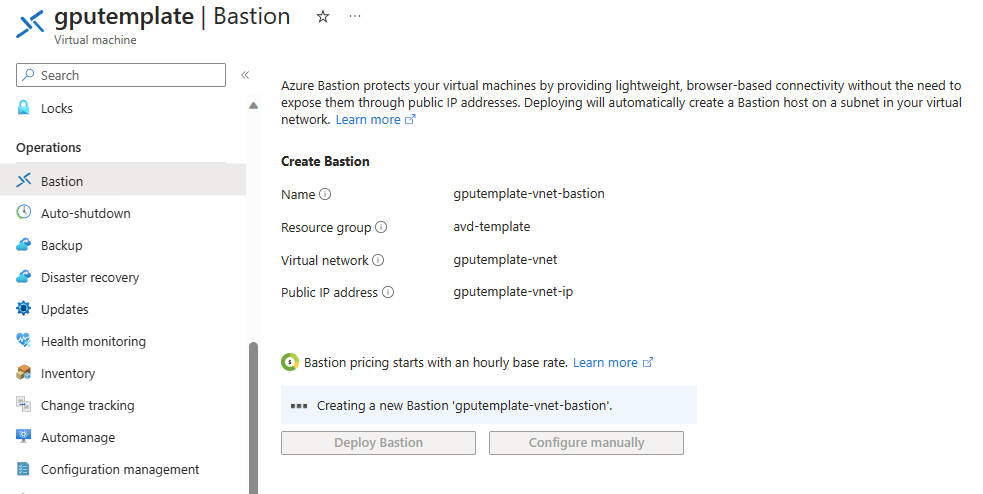Click the Health monitoring heart icon

[x=23, y=340]
